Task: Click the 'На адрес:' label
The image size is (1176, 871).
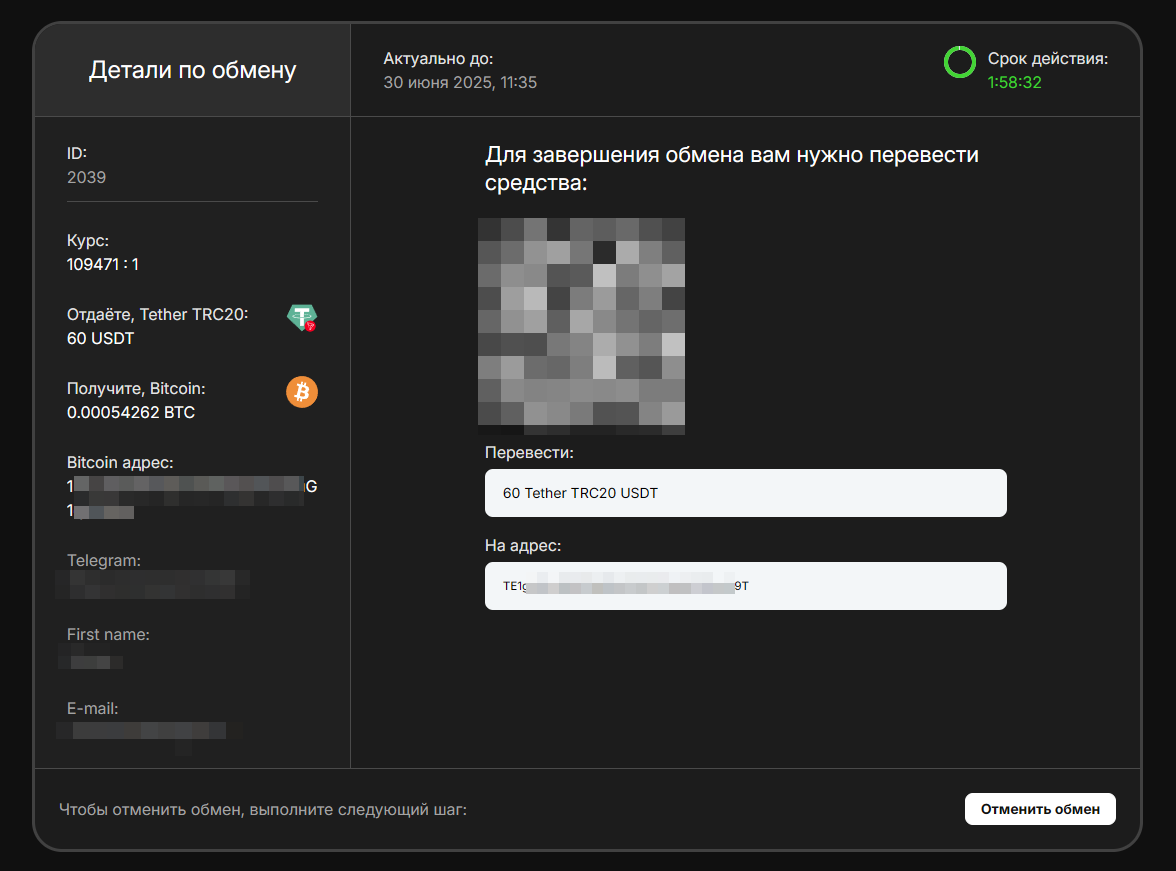Action: coord(523,545)
